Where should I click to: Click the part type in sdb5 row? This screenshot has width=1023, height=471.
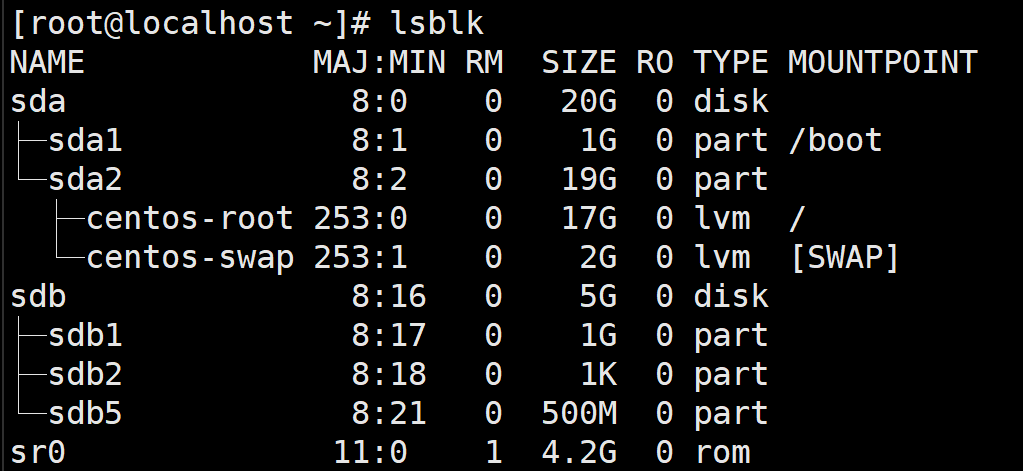pyautogui.click(x=731, y=415)
